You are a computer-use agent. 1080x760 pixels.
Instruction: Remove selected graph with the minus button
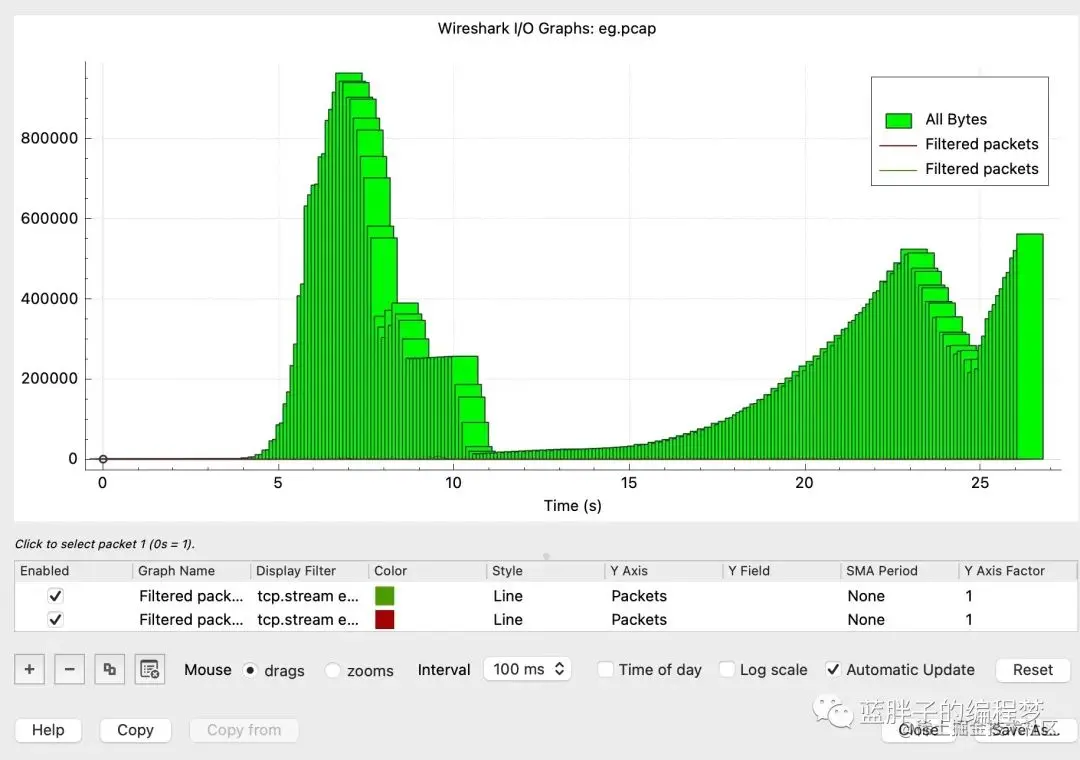[70, 669]
